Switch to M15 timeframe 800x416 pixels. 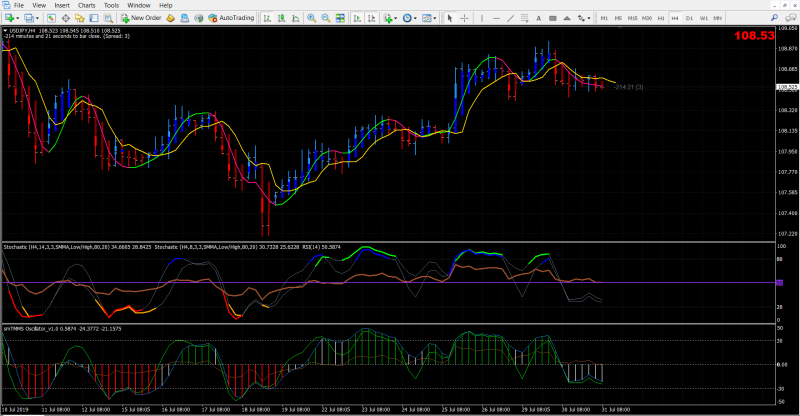632,18
